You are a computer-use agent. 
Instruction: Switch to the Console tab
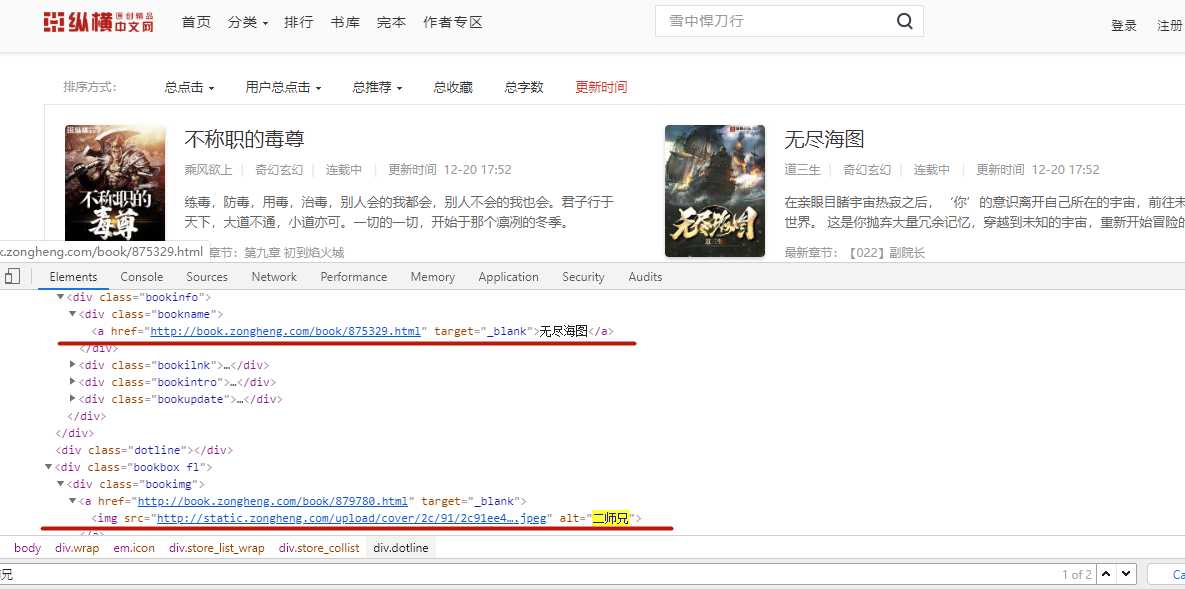(141, 276)
